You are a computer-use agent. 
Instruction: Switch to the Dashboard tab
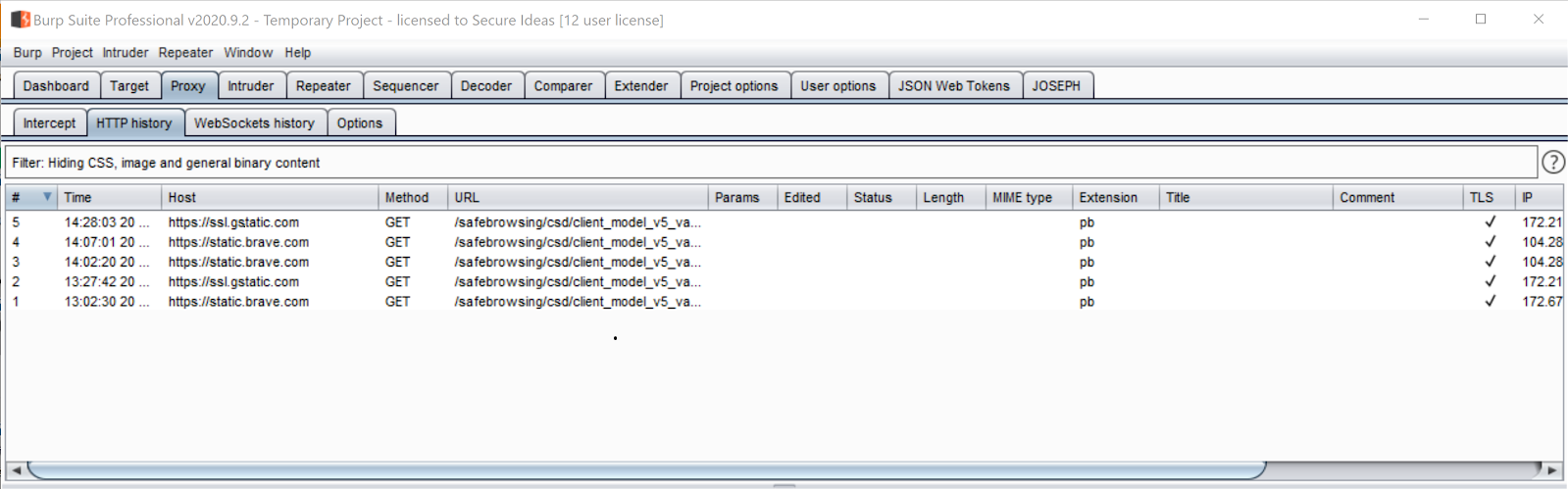point(56,86)
